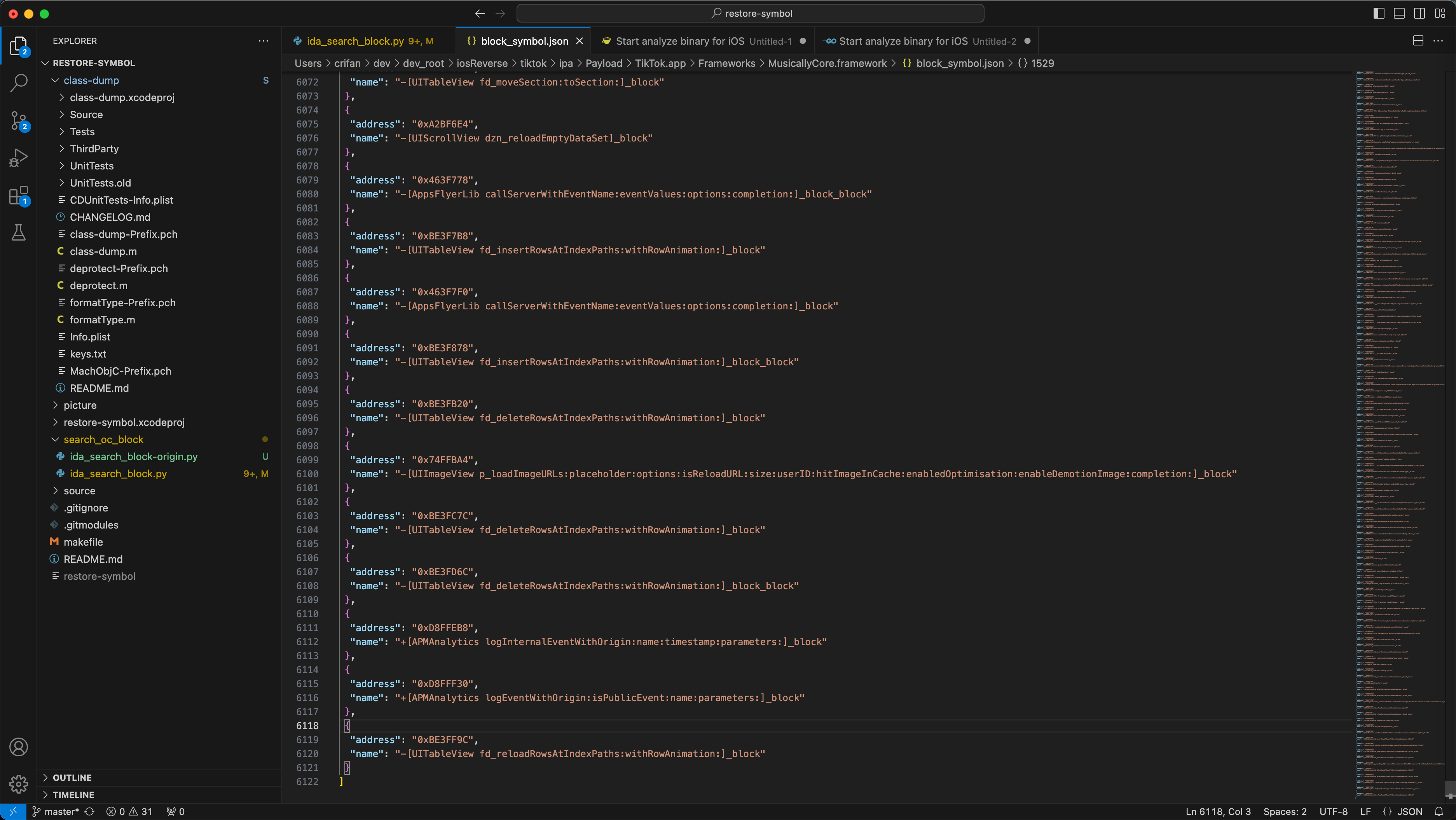Image resolution: width=1456 pixels, height=820 pixels.
Task: Open the Extensions view icon
Action: [19, 195]
